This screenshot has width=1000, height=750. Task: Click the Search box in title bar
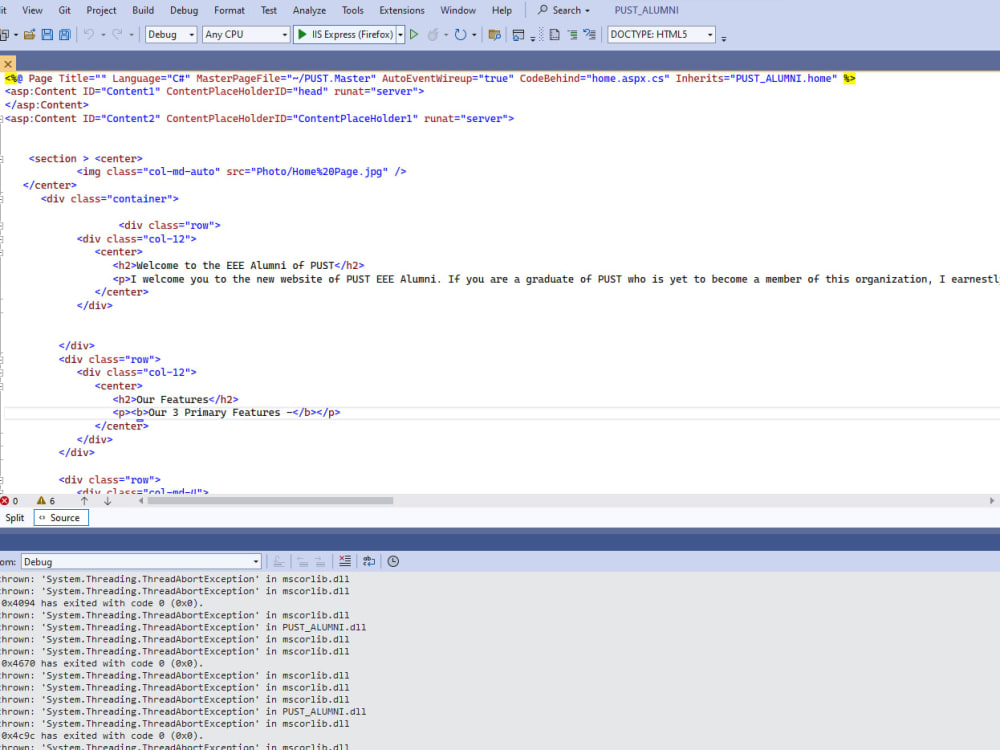point(564,10)
